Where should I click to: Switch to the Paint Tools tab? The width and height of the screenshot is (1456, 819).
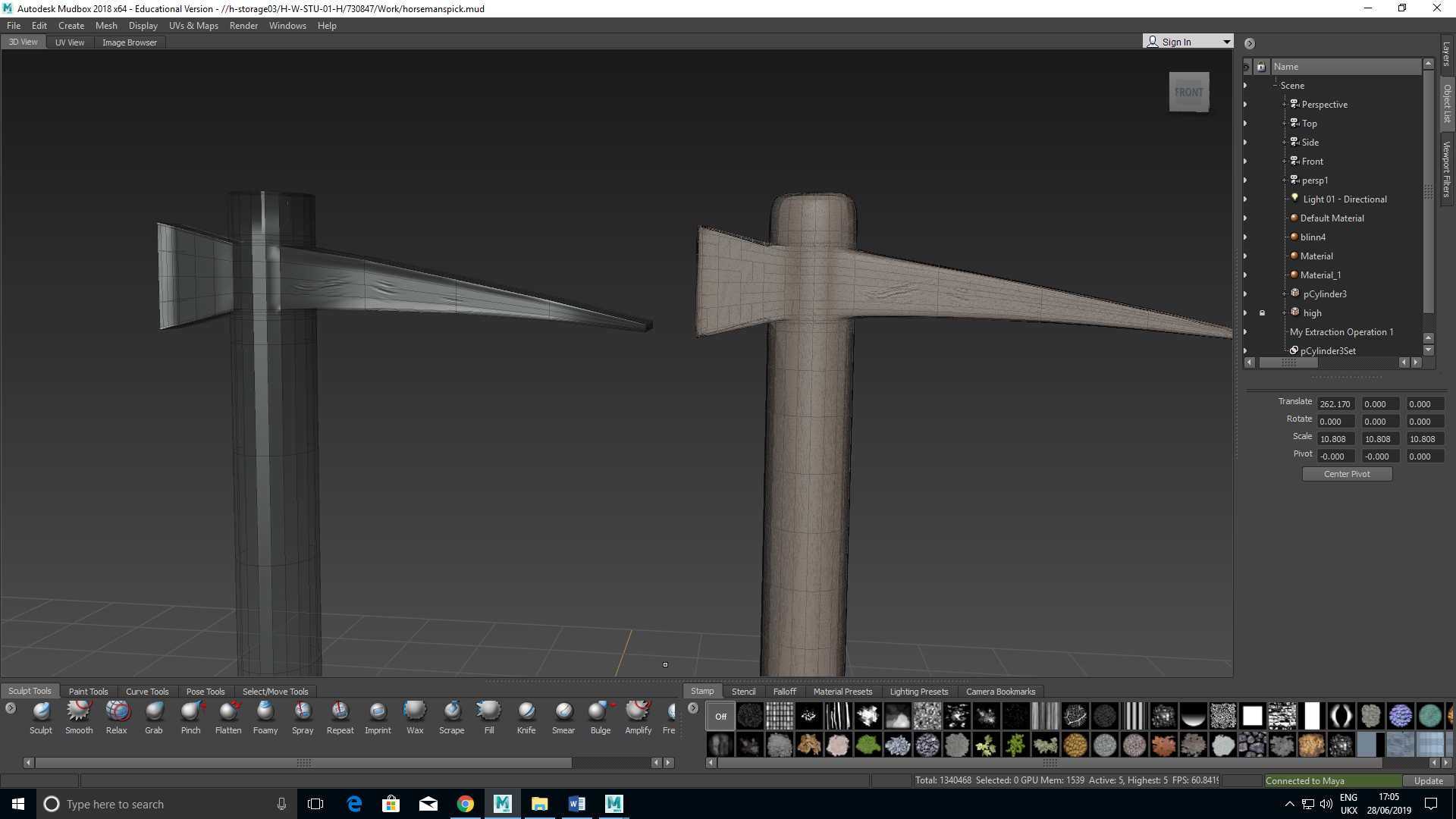88,692
